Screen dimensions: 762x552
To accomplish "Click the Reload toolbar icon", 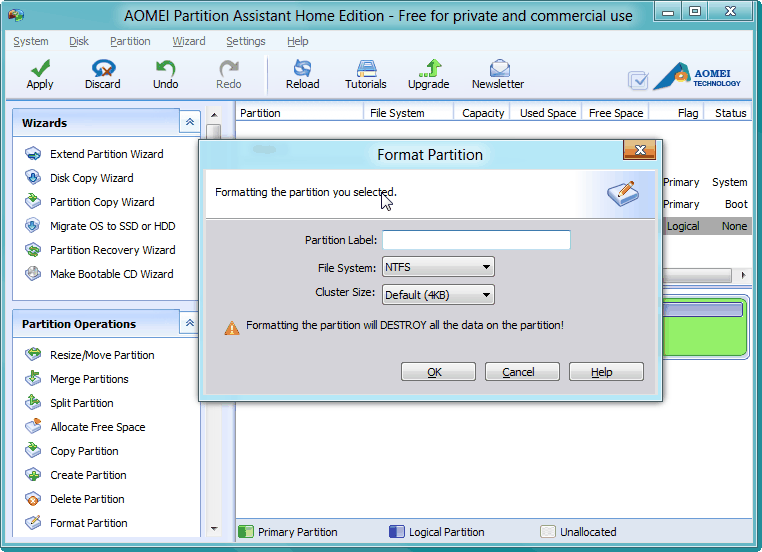I will pos(302,68).
